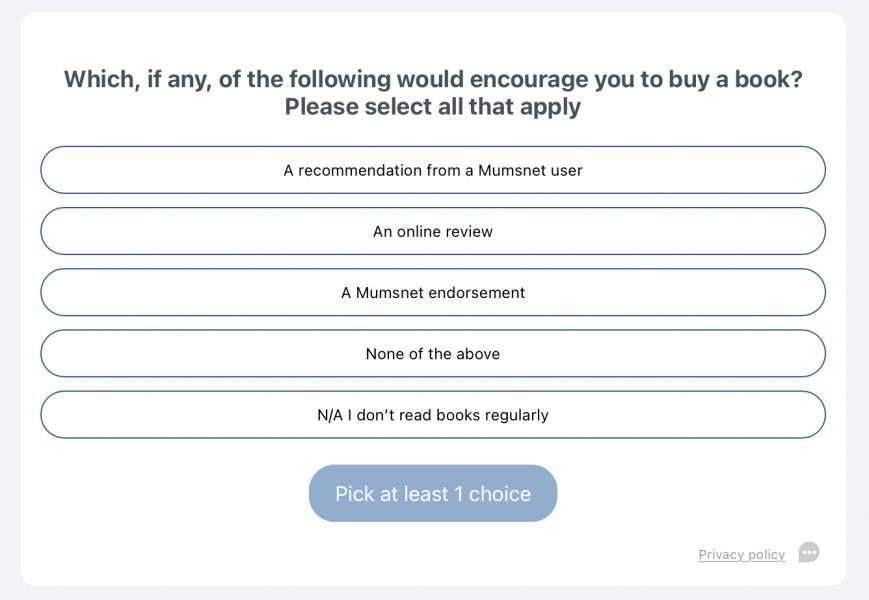Click the speech bubble icon in bottom corner

(808, 552)
